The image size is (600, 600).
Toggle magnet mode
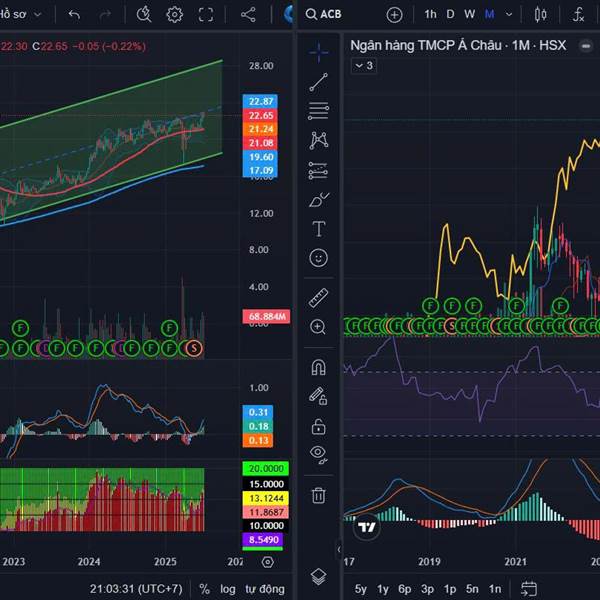(x=318, y=367)
